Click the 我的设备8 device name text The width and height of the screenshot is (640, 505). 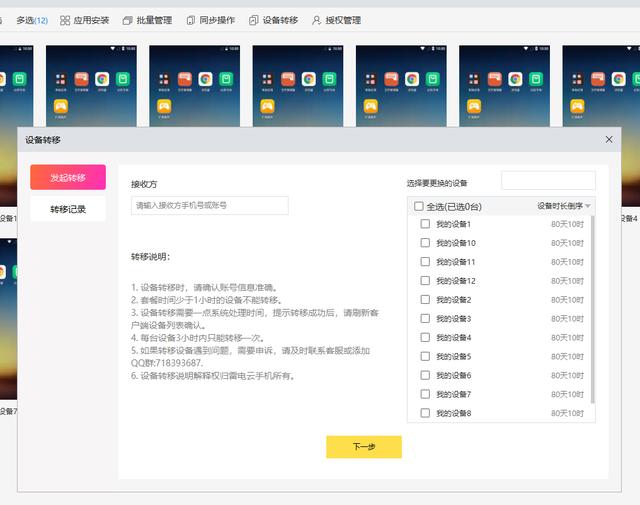tap(453, 413)
